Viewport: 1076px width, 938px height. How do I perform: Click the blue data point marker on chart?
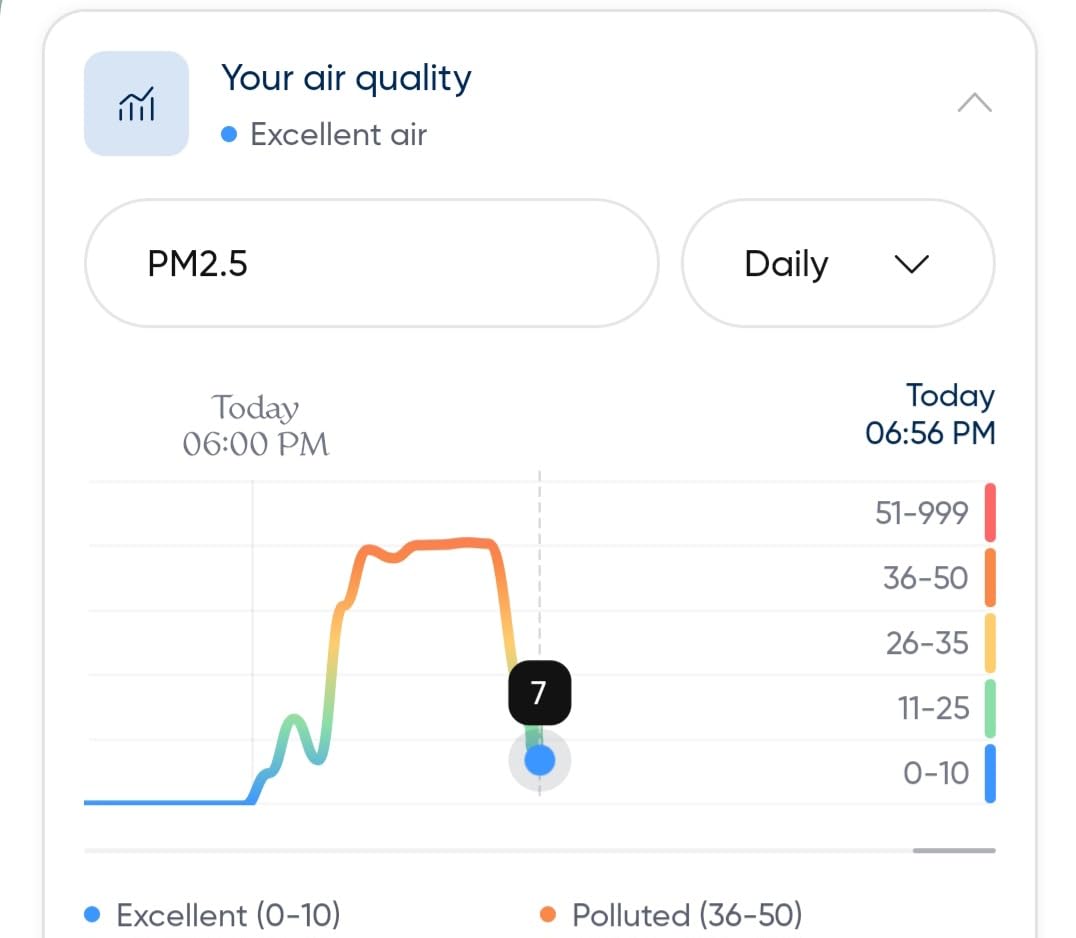point(539,760)
